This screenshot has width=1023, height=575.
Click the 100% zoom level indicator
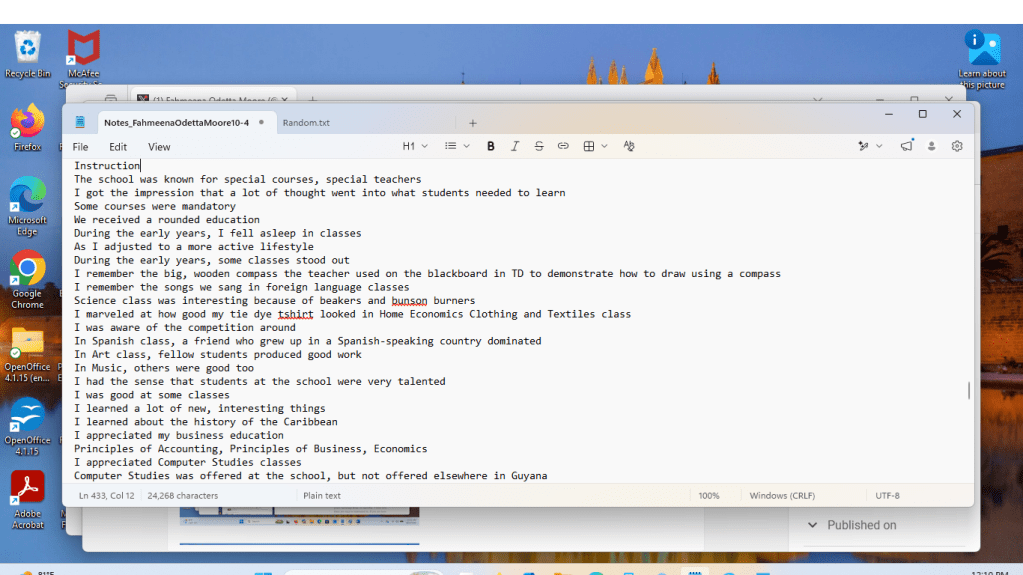click(709, 495)
